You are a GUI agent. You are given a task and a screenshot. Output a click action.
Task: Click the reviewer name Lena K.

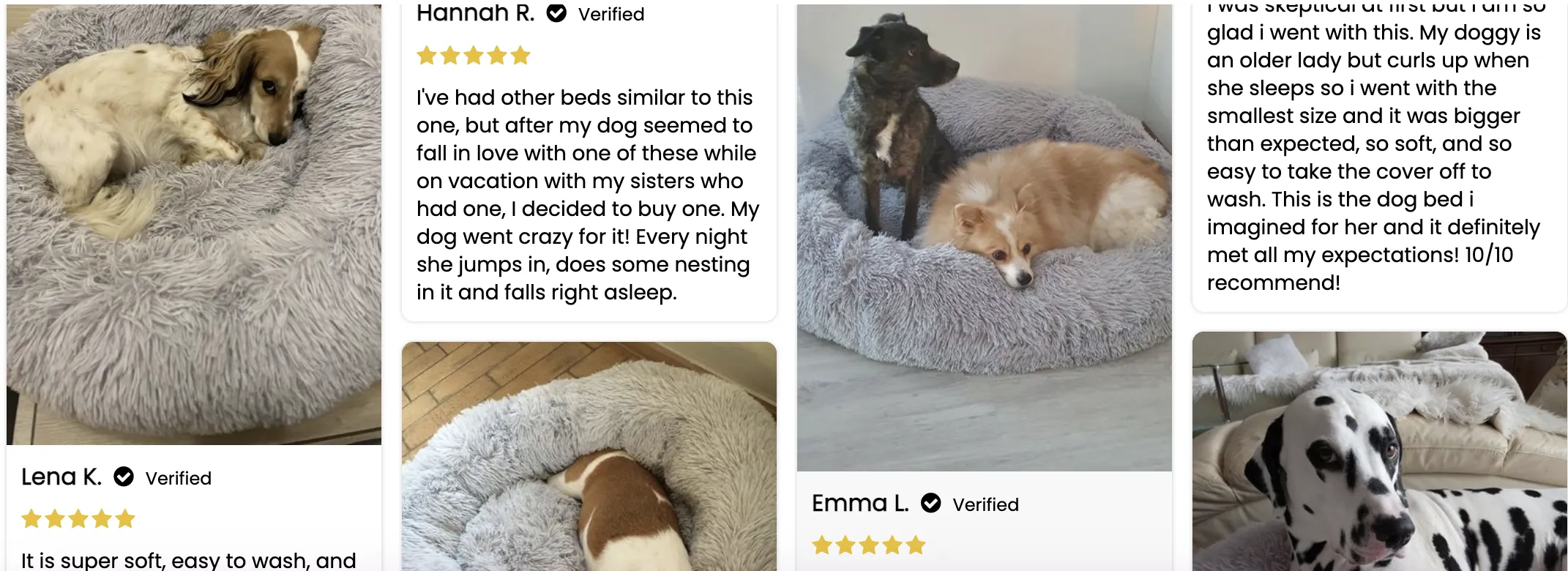tap(61, 477)
